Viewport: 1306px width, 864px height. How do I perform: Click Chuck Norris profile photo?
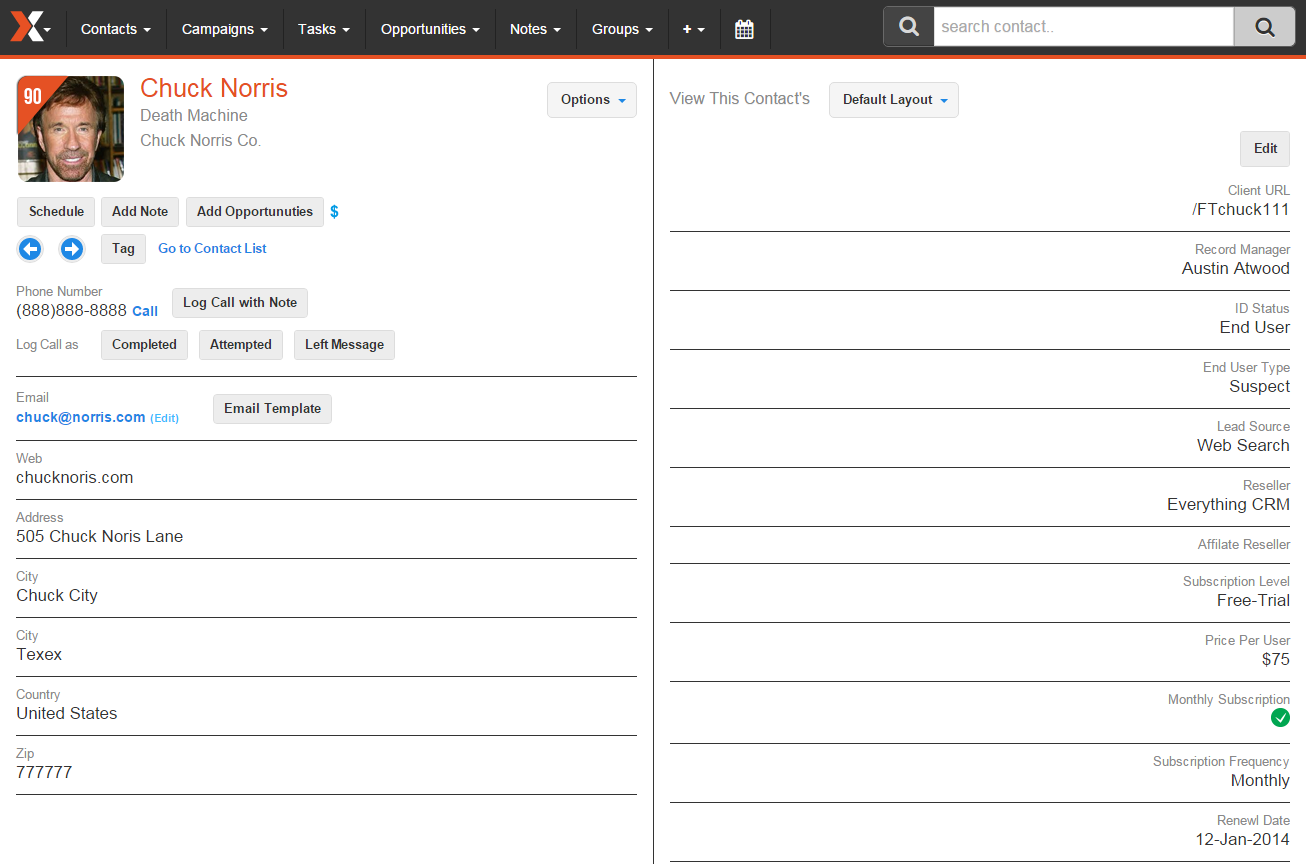click(75, 135)
